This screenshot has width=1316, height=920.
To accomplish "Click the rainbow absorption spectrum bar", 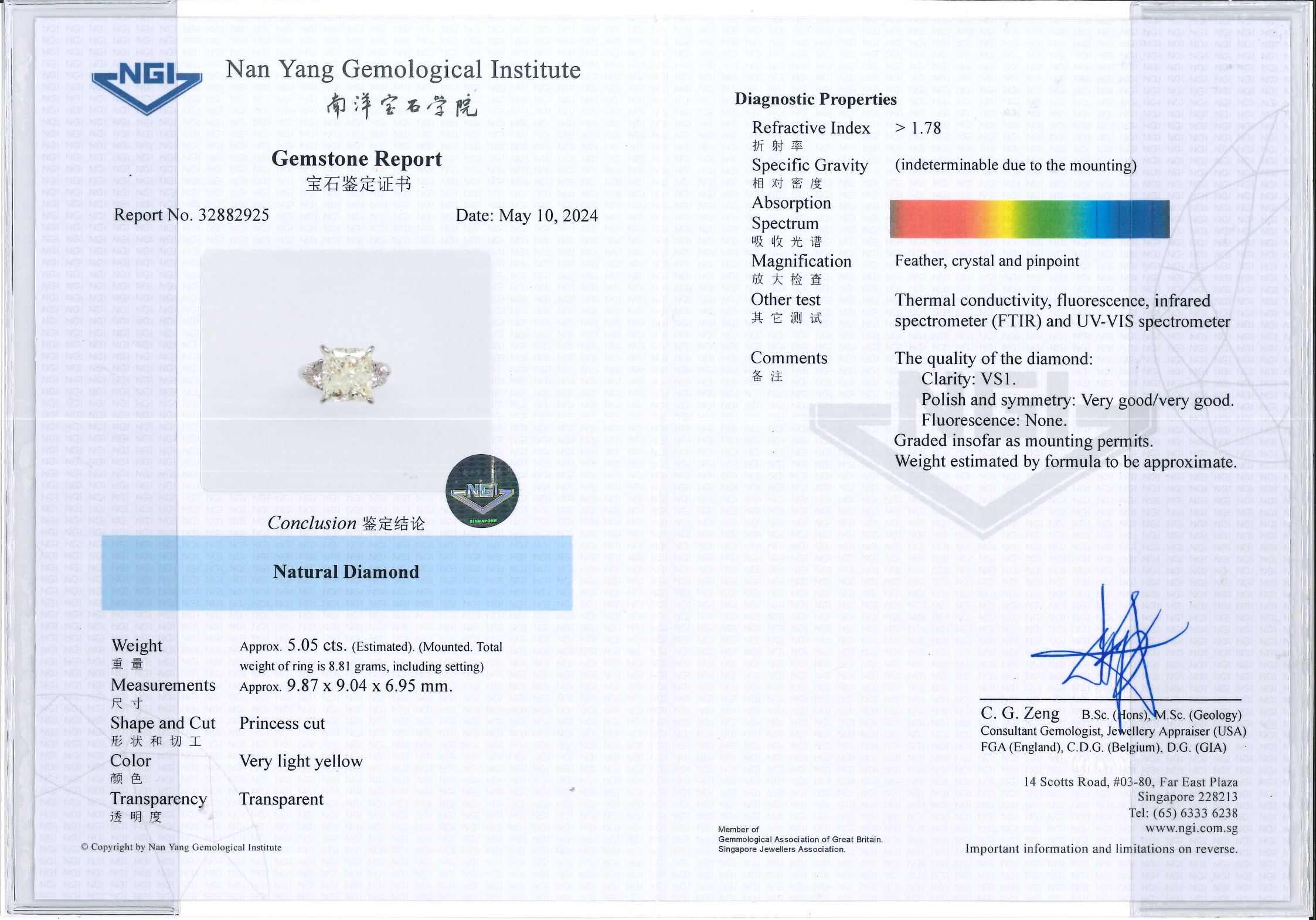I will click(x=1029, y=219).
